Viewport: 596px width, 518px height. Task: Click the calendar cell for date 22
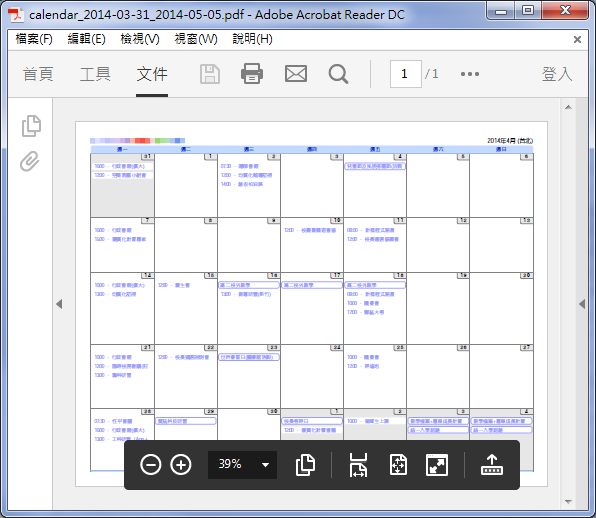pos(186,377)
